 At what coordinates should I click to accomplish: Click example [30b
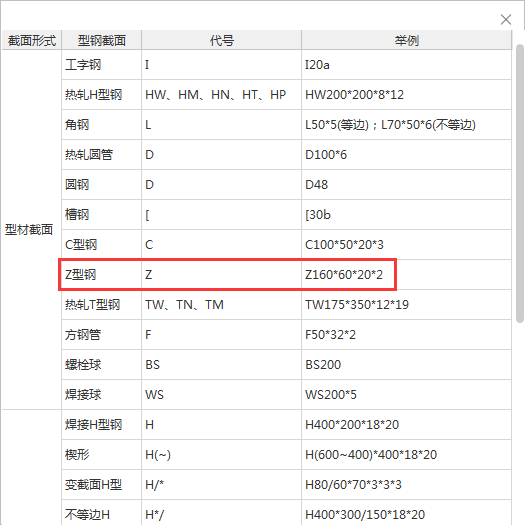point(318,215)
